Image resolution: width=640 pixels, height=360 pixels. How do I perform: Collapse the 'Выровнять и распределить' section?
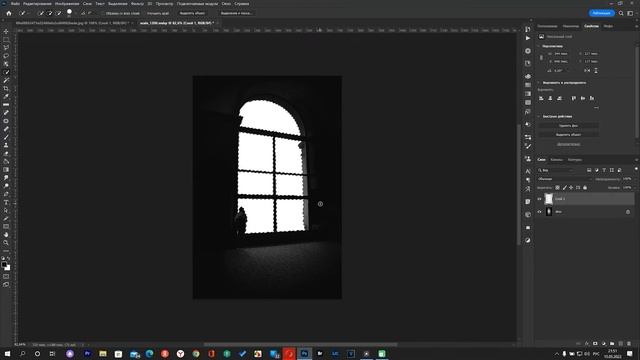pos(539,82)
